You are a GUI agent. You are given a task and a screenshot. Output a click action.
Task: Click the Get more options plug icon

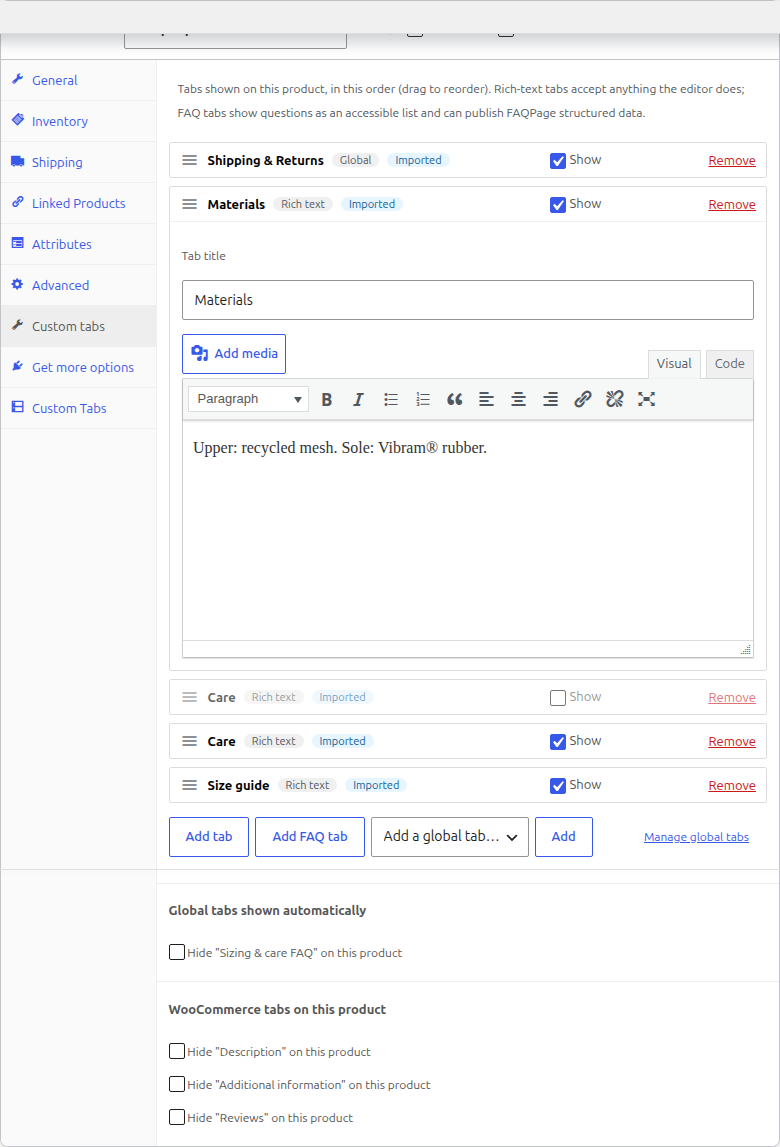coord(18,366)
